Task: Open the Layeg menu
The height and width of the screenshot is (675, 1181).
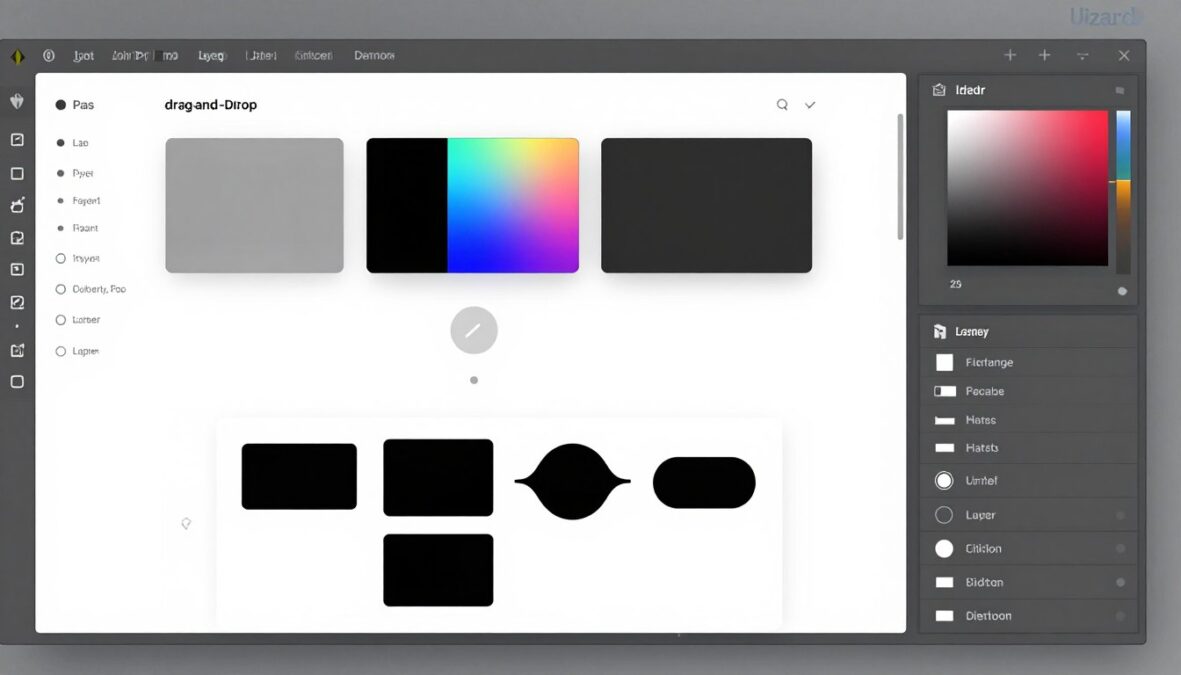Action: 212,56
